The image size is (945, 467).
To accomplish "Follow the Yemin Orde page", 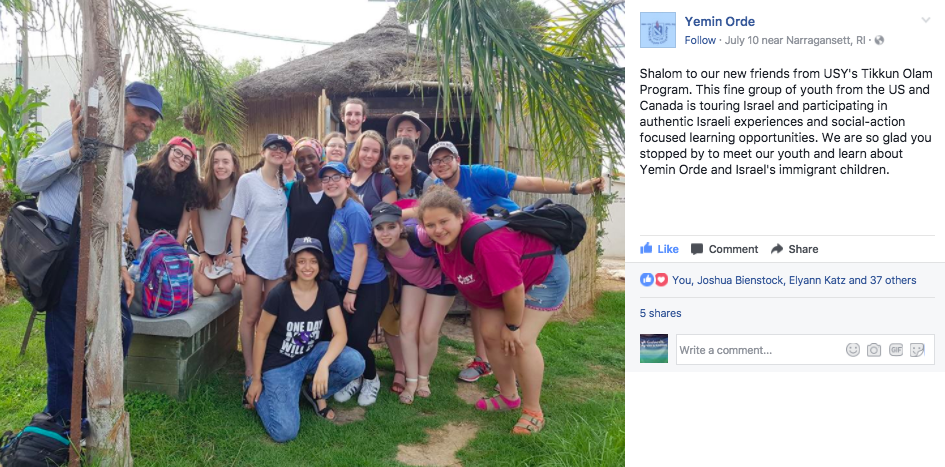I will [x=700, y=40].
